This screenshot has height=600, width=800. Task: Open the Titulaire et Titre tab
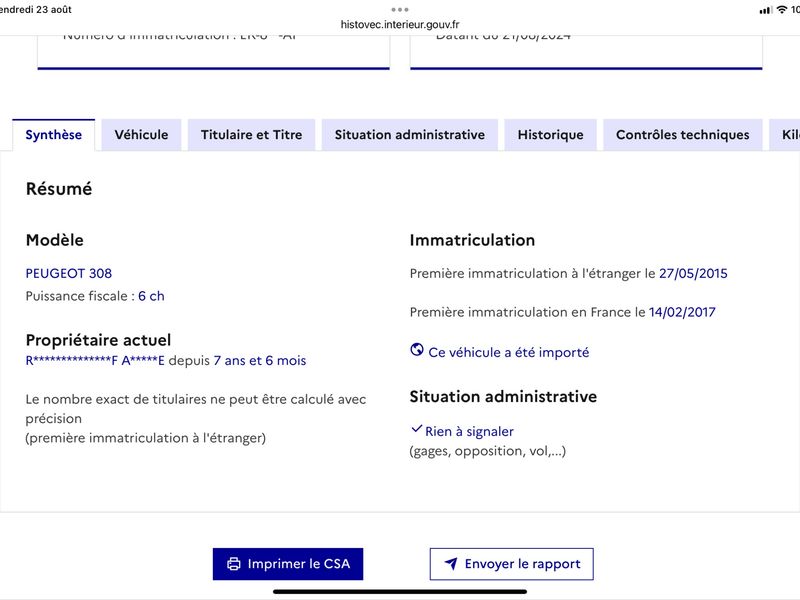252,135
